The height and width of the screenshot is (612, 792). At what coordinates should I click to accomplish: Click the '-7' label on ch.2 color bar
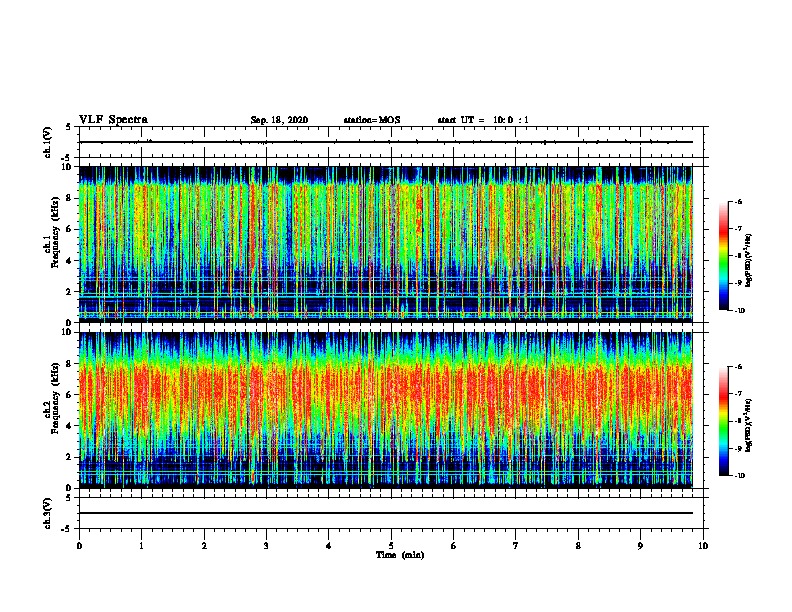pos(738,394)
